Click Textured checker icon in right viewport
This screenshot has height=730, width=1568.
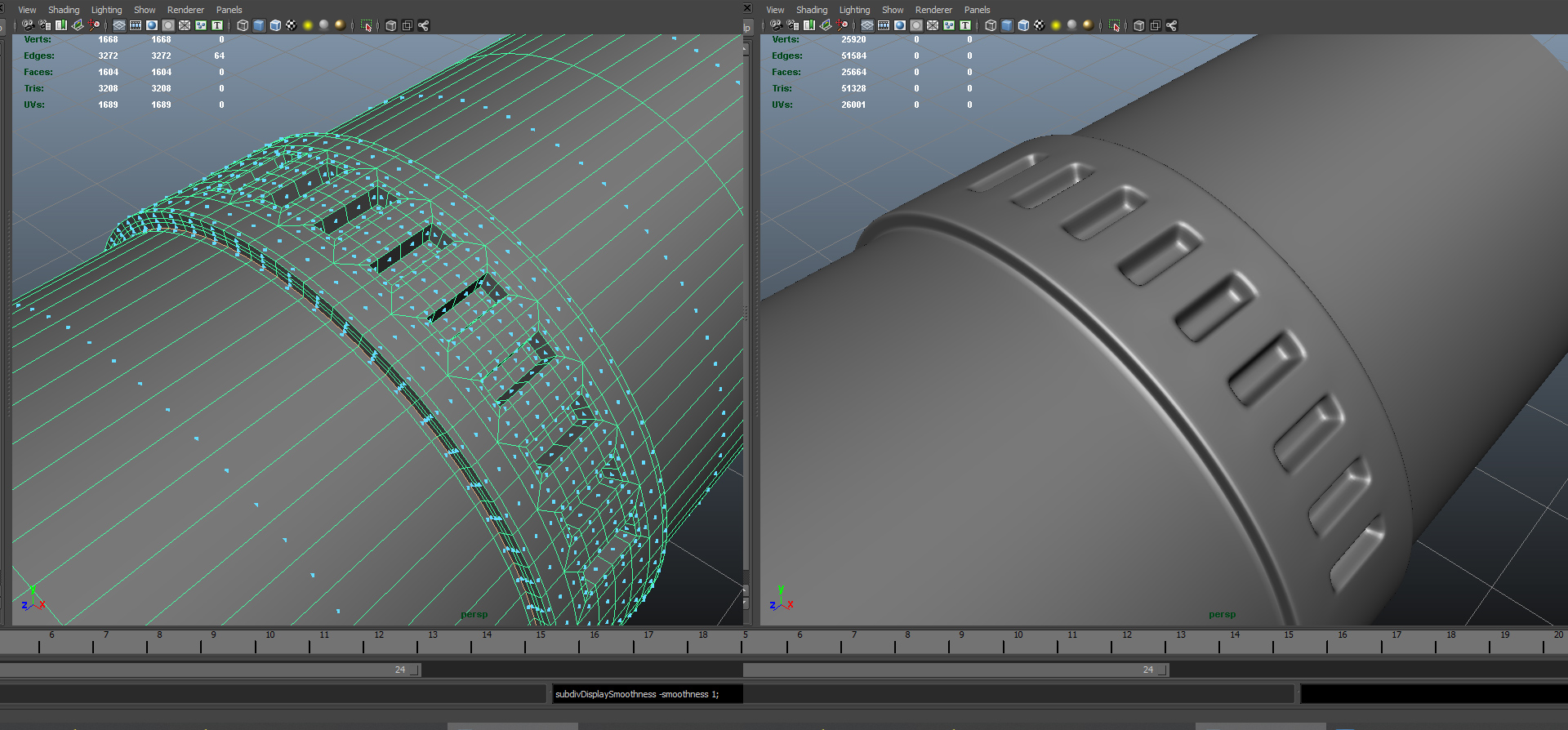pos(1040,25)
